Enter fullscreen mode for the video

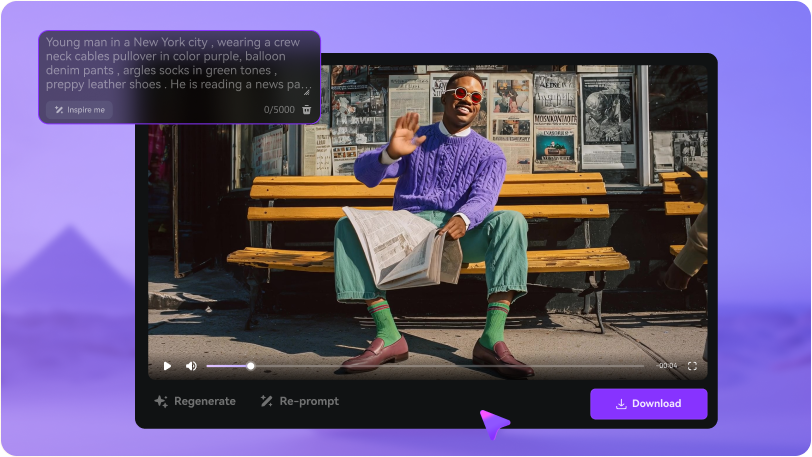point(692,366)
